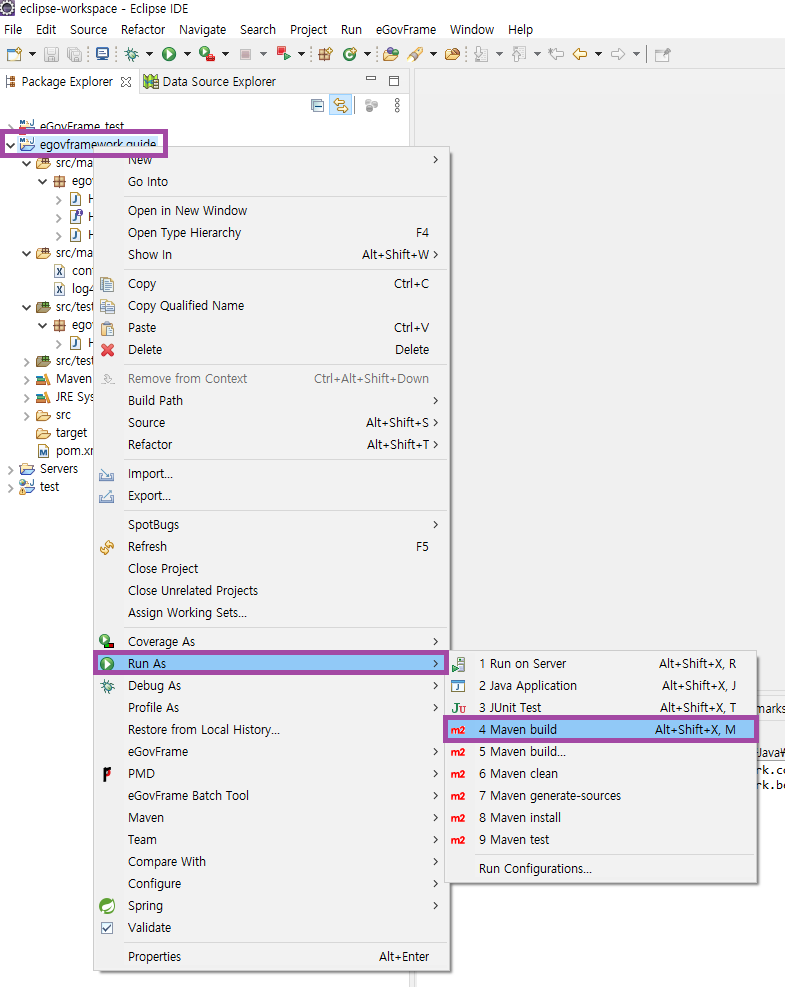Click the Previous Annotation toolbar icon
Screen dimensions: 785x987
(519, 54)
